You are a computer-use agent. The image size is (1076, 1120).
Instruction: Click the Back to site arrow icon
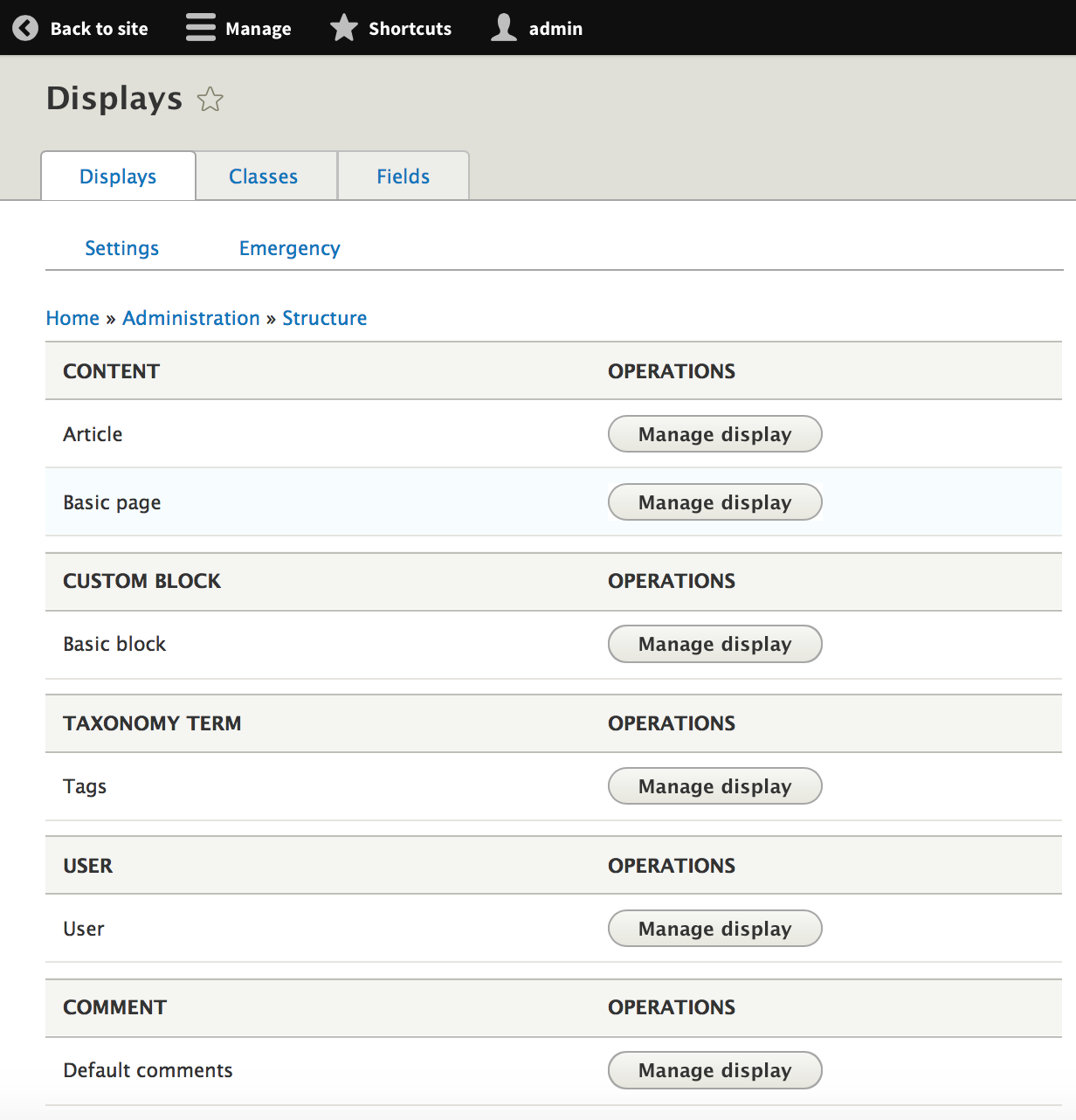coord(25,28)
